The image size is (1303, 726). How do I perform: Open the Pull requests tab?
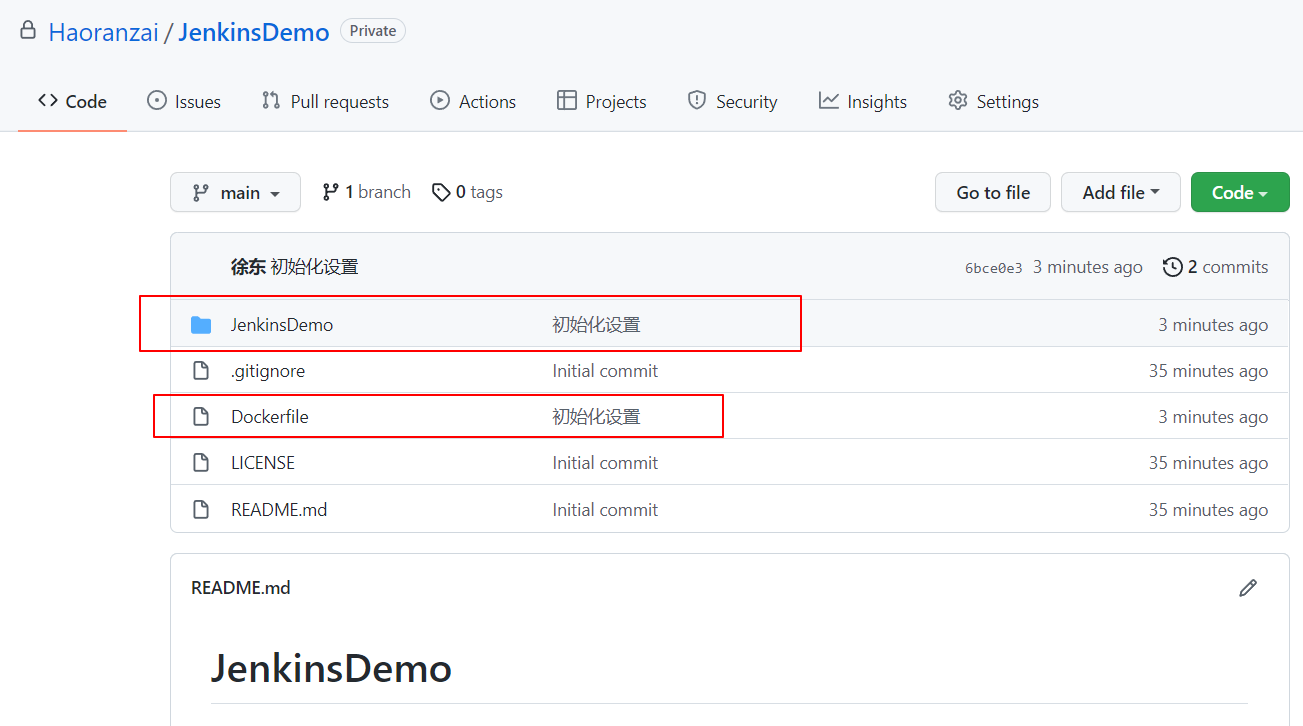[325, 101]
